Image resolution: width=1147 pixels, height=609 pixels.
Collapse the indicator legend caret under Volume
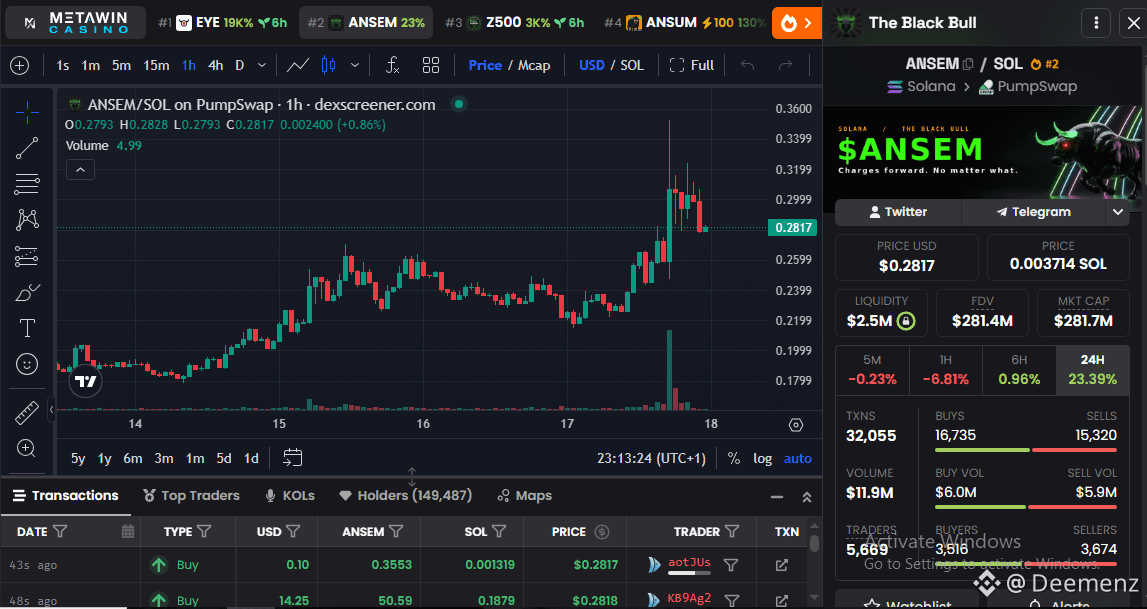tap(80, 170)
